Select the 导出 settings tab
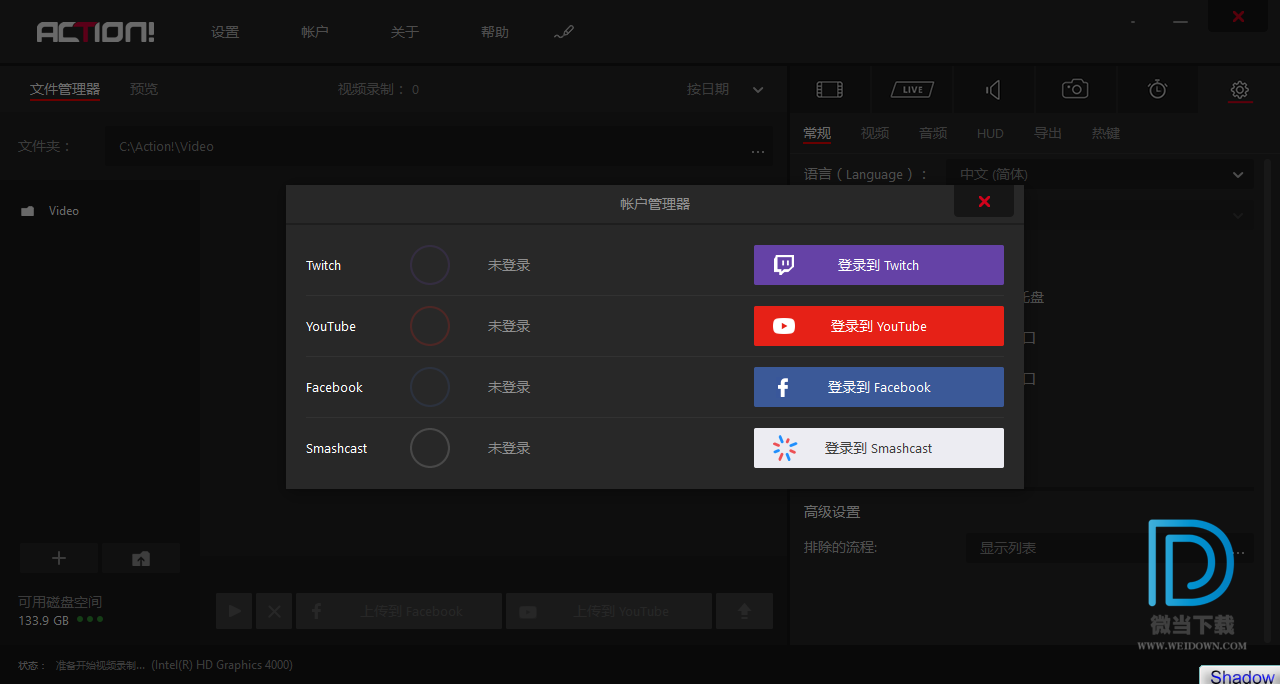The height and width of the screenshot is (684, 1280). [x=1048, y=133]
